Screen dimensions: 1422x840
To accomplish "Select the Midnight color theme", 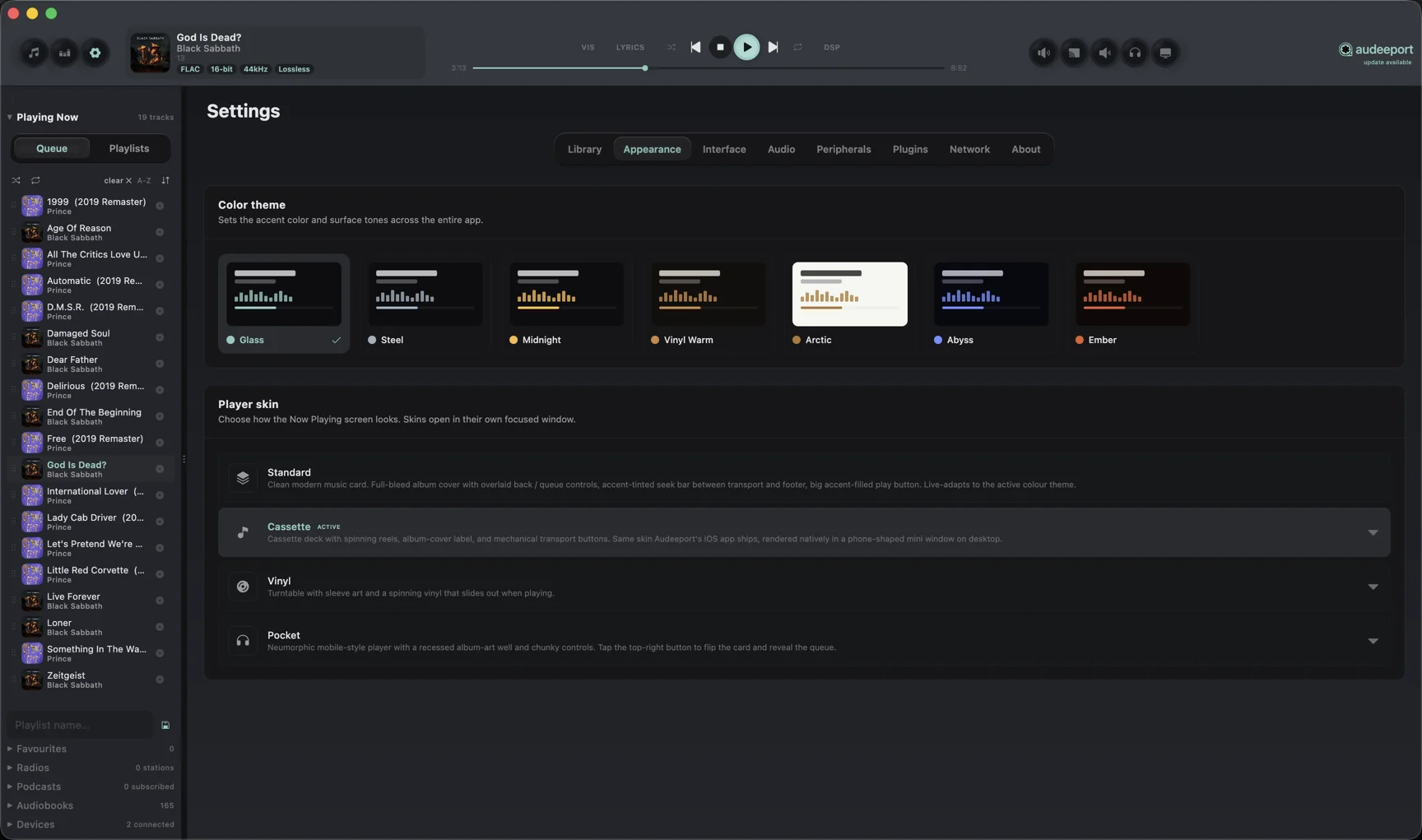I will coord(567,304).
